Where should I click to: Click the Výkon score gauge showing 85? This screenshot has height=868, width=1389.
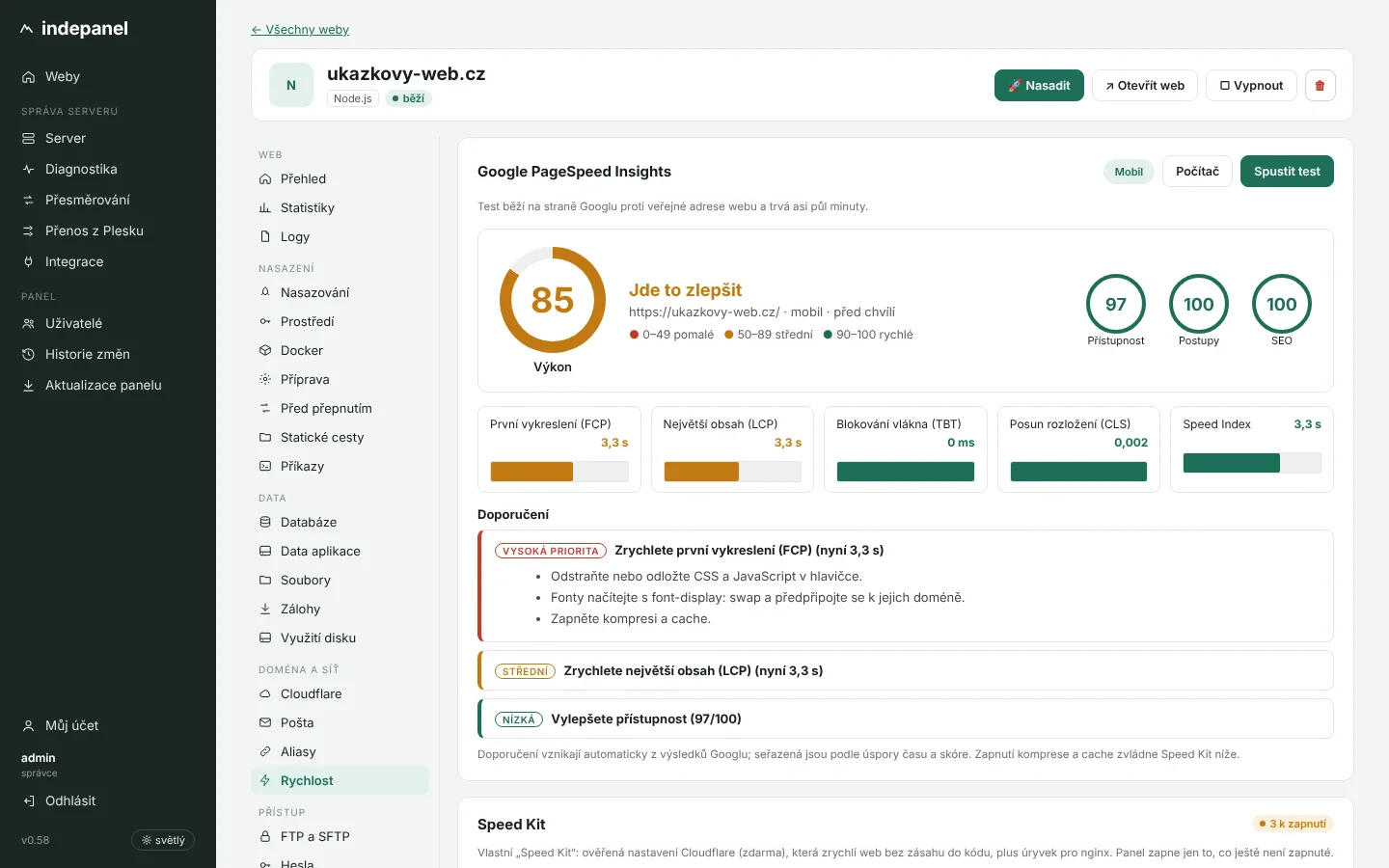[x=553, y=300]
